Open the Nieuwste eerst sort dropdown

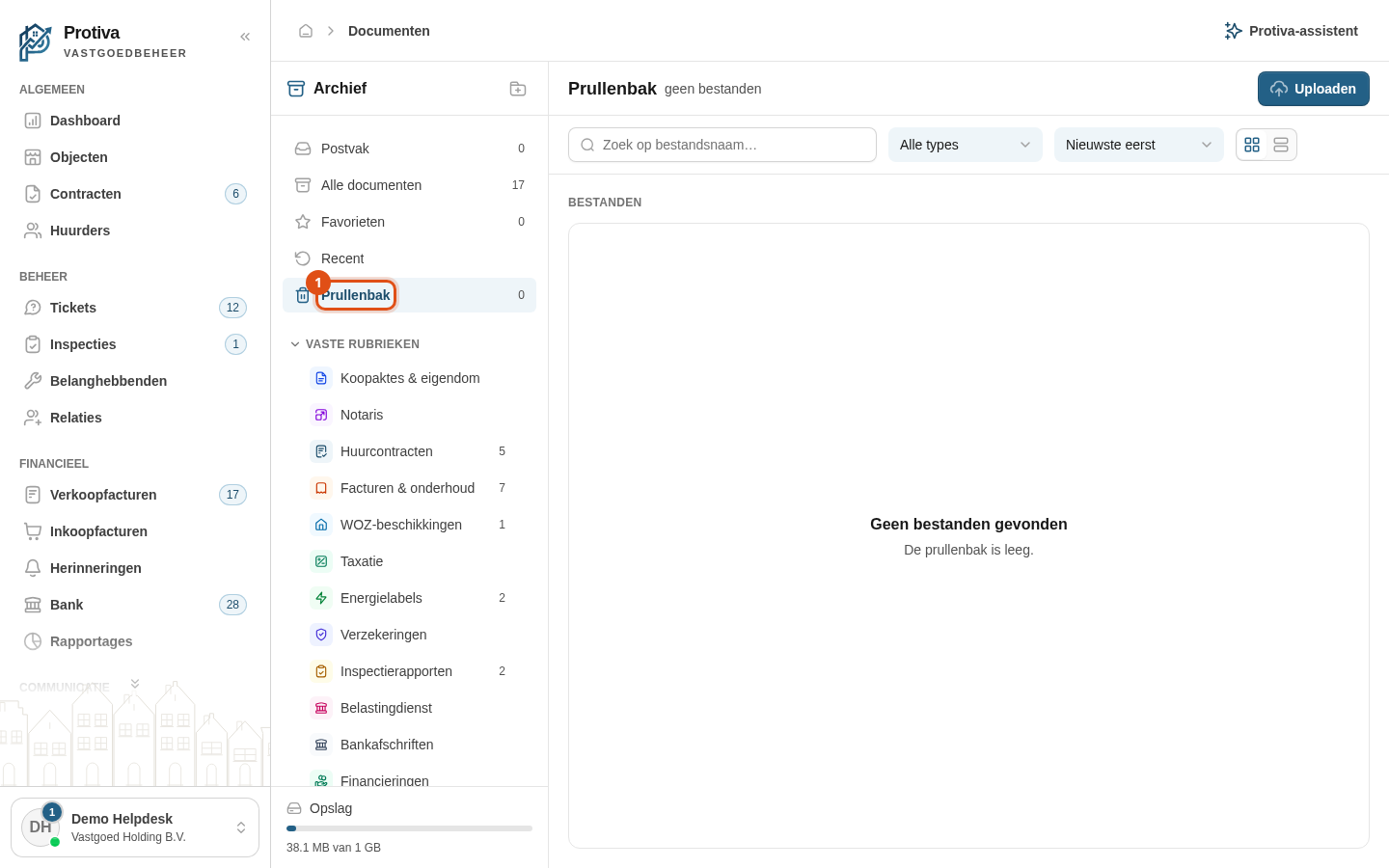tap(1139, 145)
